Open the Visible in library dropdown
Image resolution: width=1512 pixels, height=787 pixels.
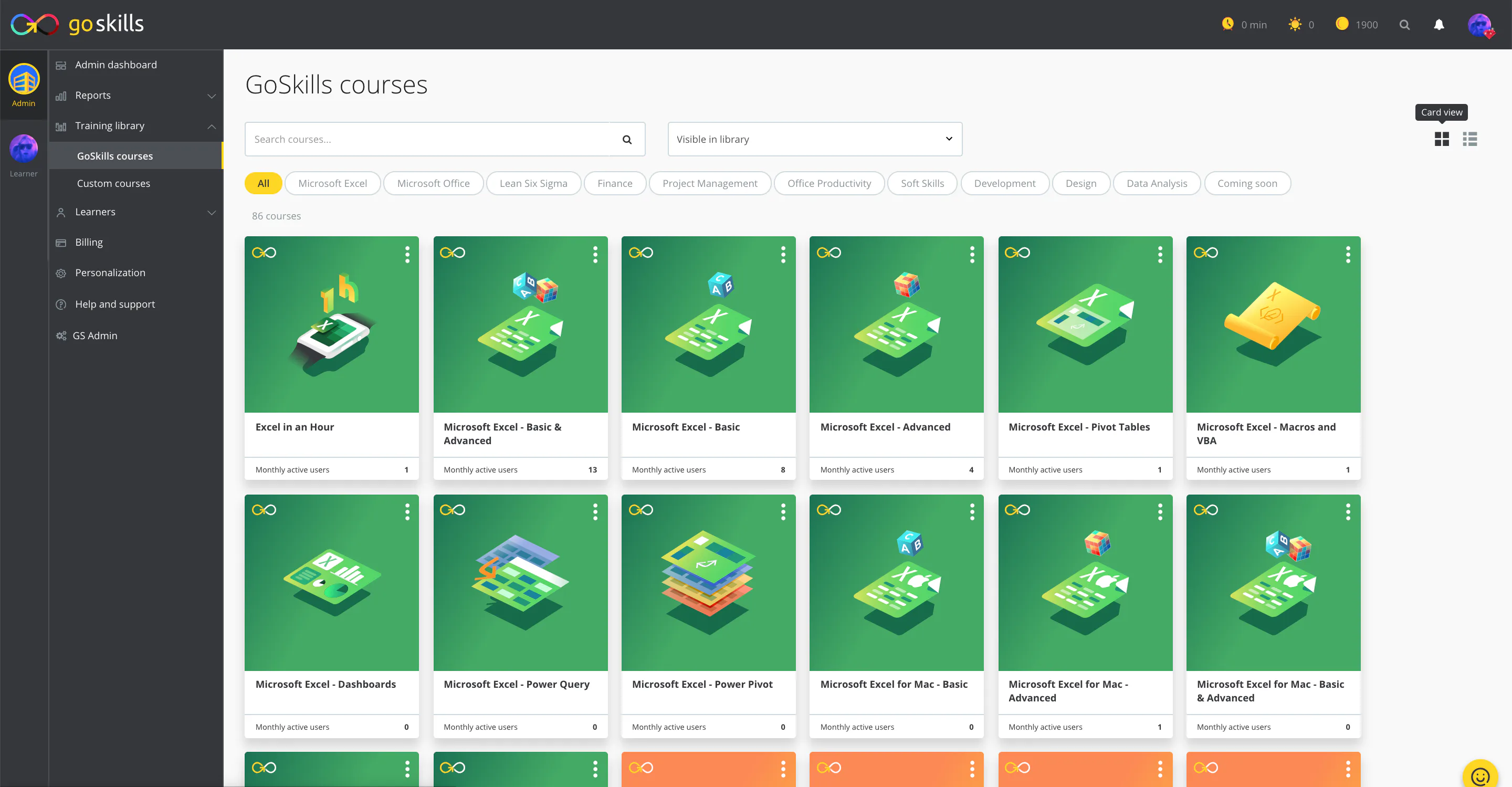click(814, 139)
